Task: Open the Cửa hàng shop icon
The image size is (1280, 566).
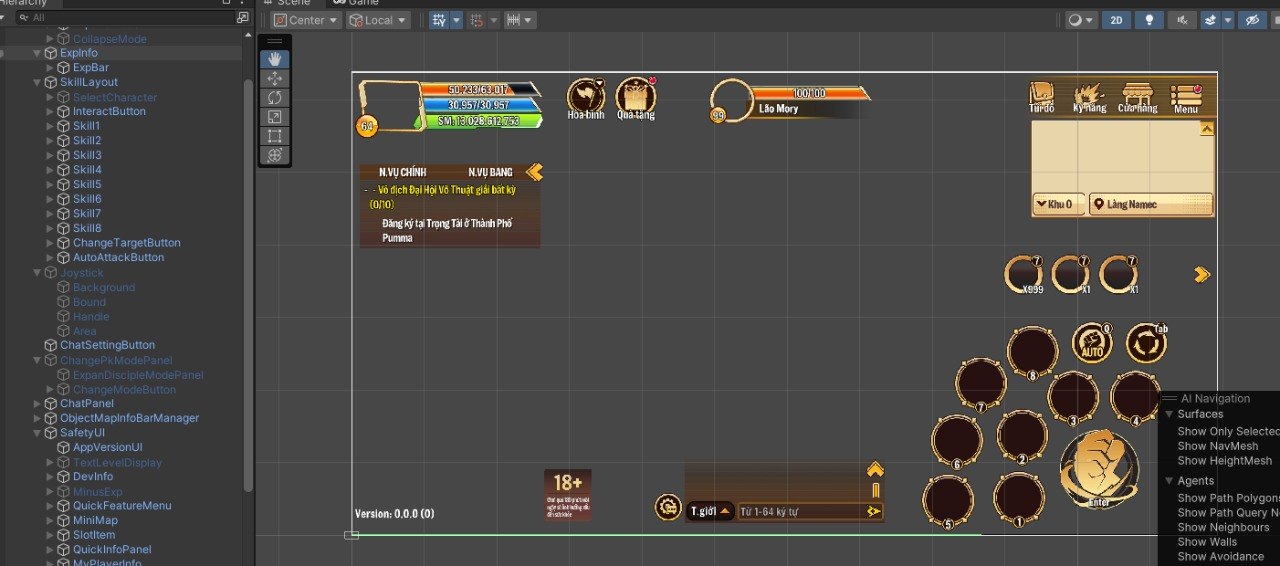Action: 1137,96
